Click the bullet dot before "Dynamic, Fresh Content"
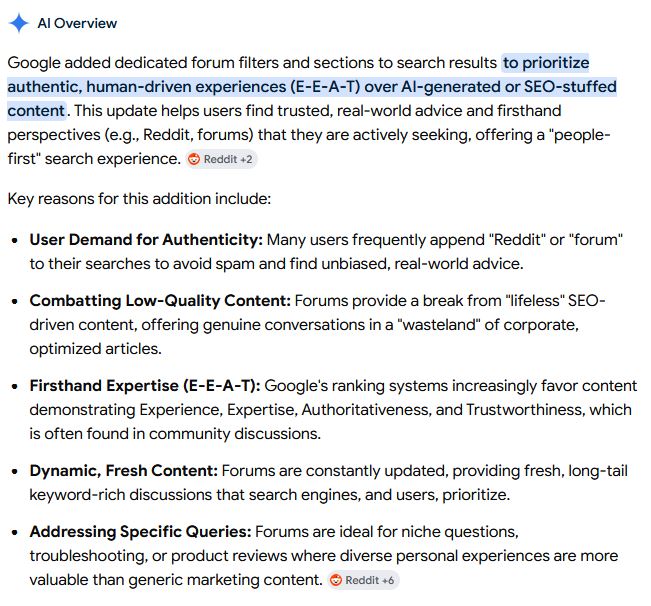Screen dimensions: 651x606 (x=15, y=471)
